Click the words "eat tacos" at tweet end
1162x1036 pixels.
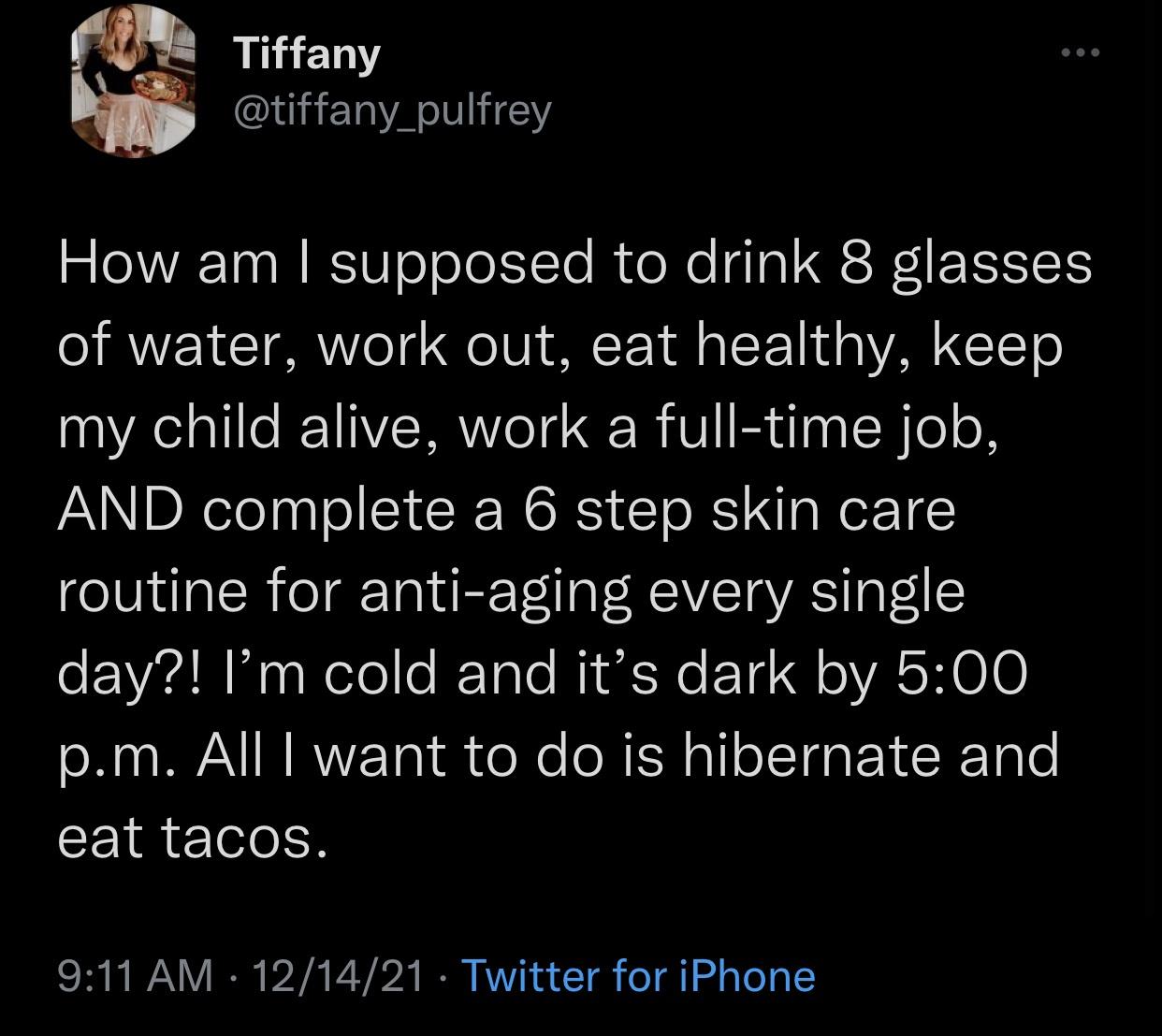pos(195,839)
